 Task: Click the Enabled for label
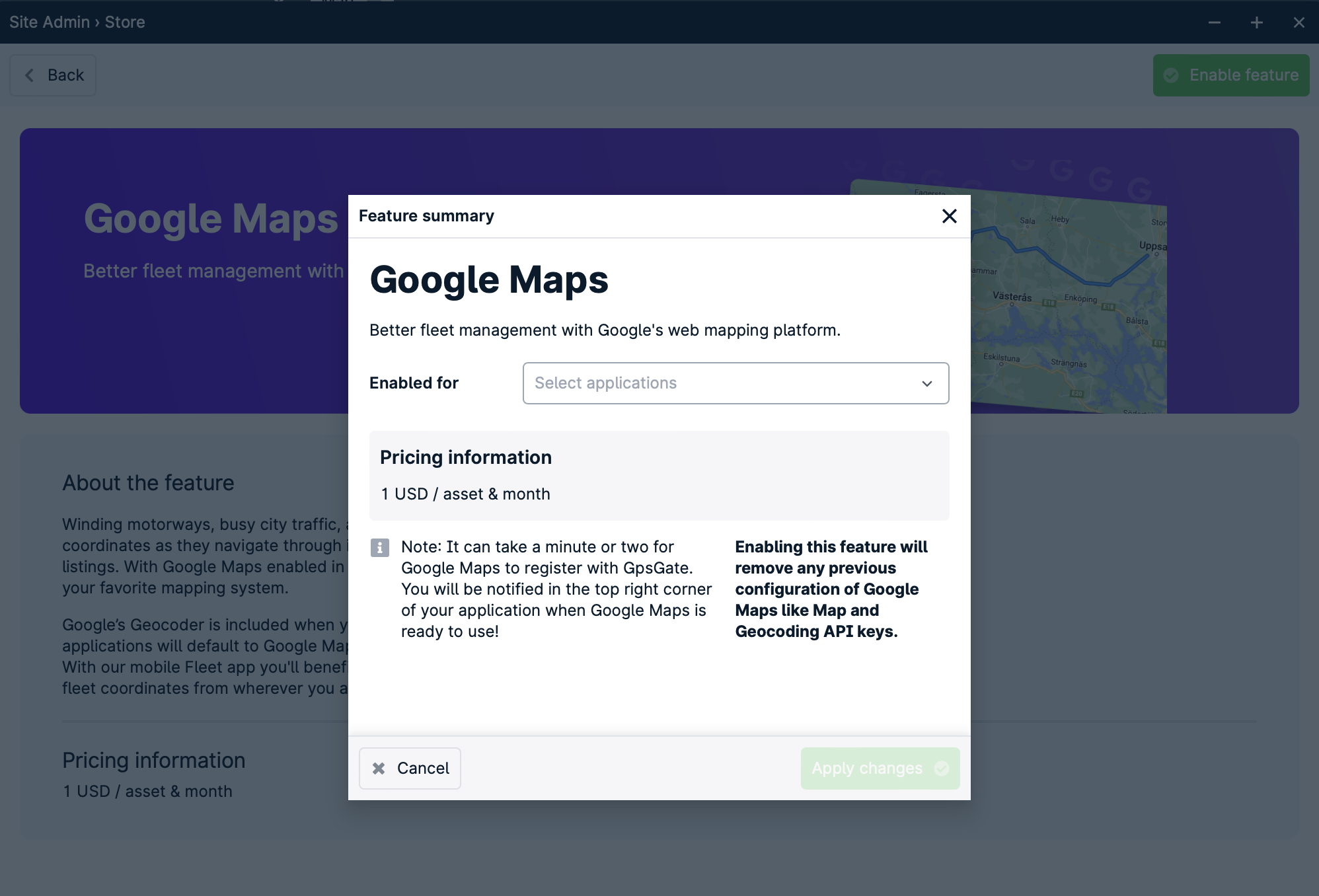pyautogui.click(x=414, y=383)
